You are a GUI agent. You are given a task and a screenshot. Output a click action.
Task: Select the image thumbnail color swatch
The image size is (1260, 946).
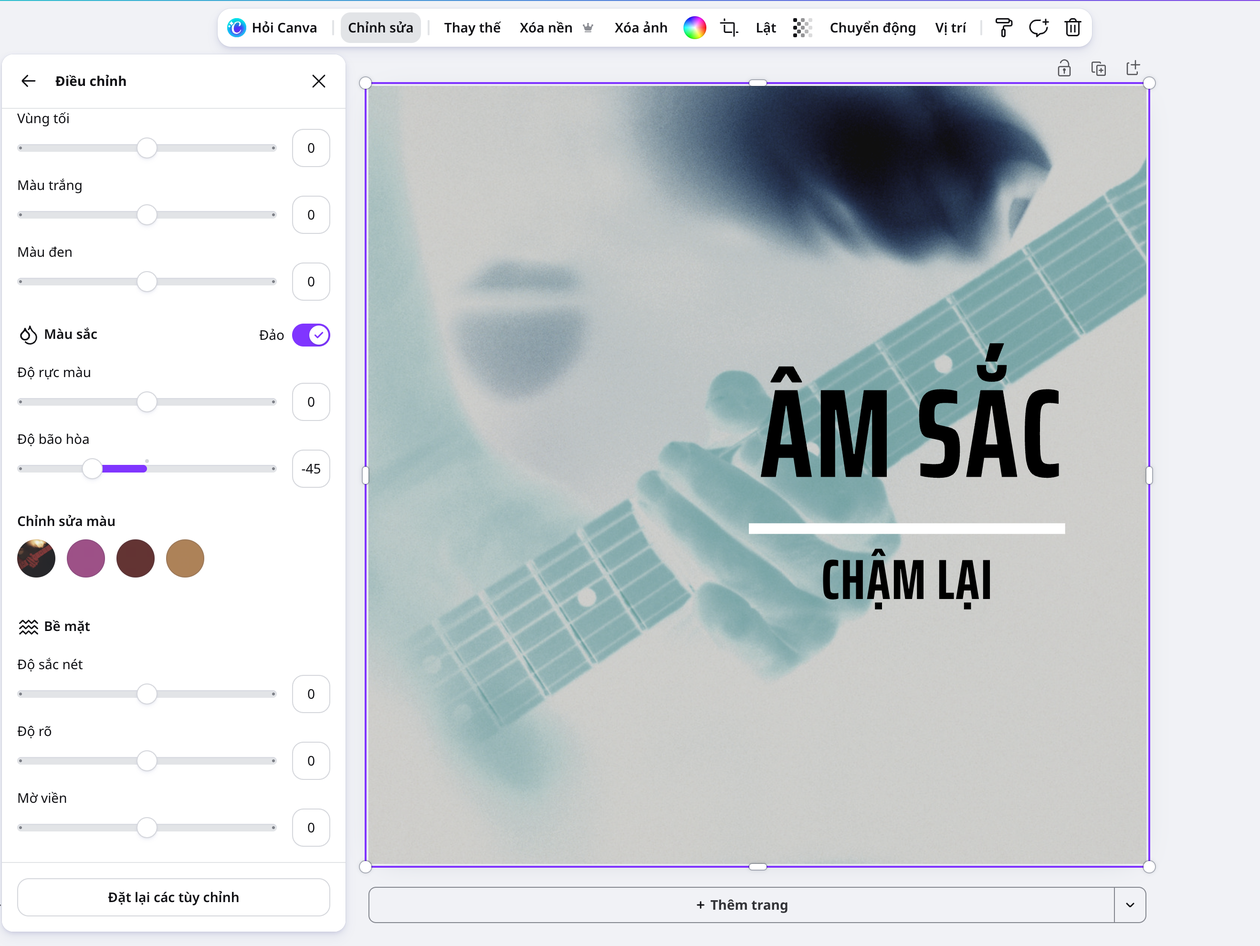click(x=36, y=559)
